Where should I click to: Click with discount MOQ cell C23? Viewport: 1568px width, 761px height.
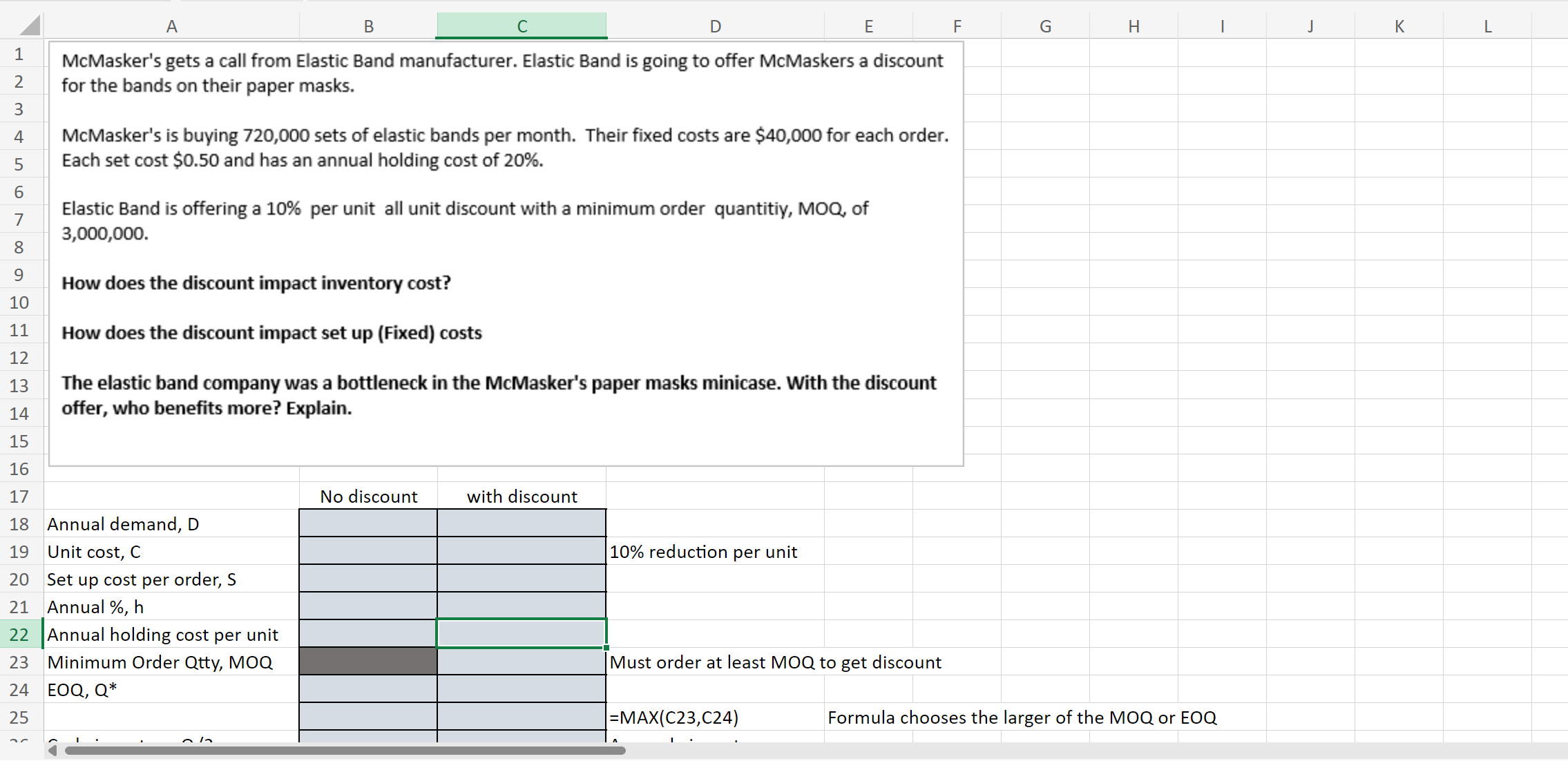click(522, 662)
